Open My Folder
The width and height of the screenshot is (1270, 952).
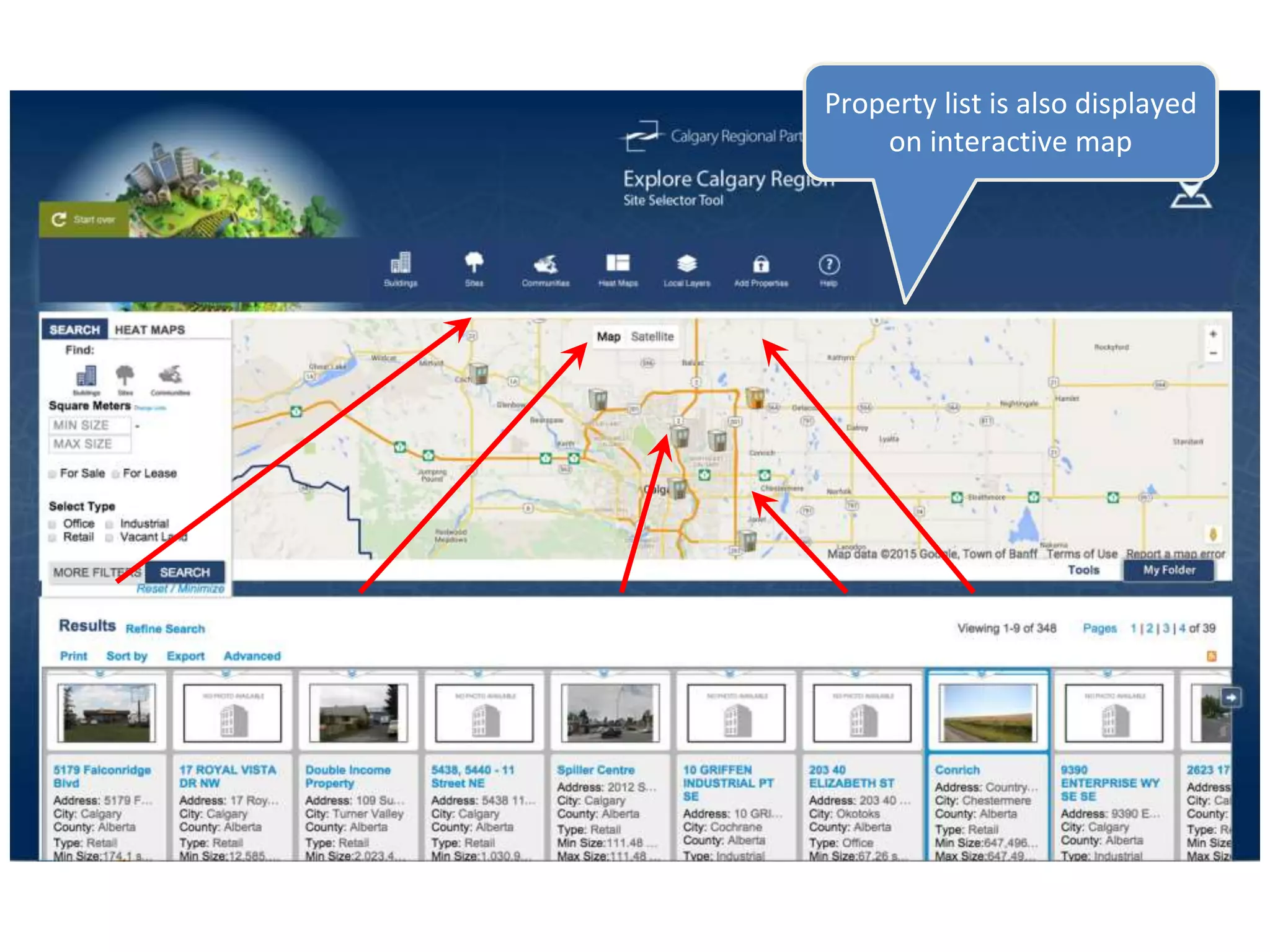[1169, 570]
